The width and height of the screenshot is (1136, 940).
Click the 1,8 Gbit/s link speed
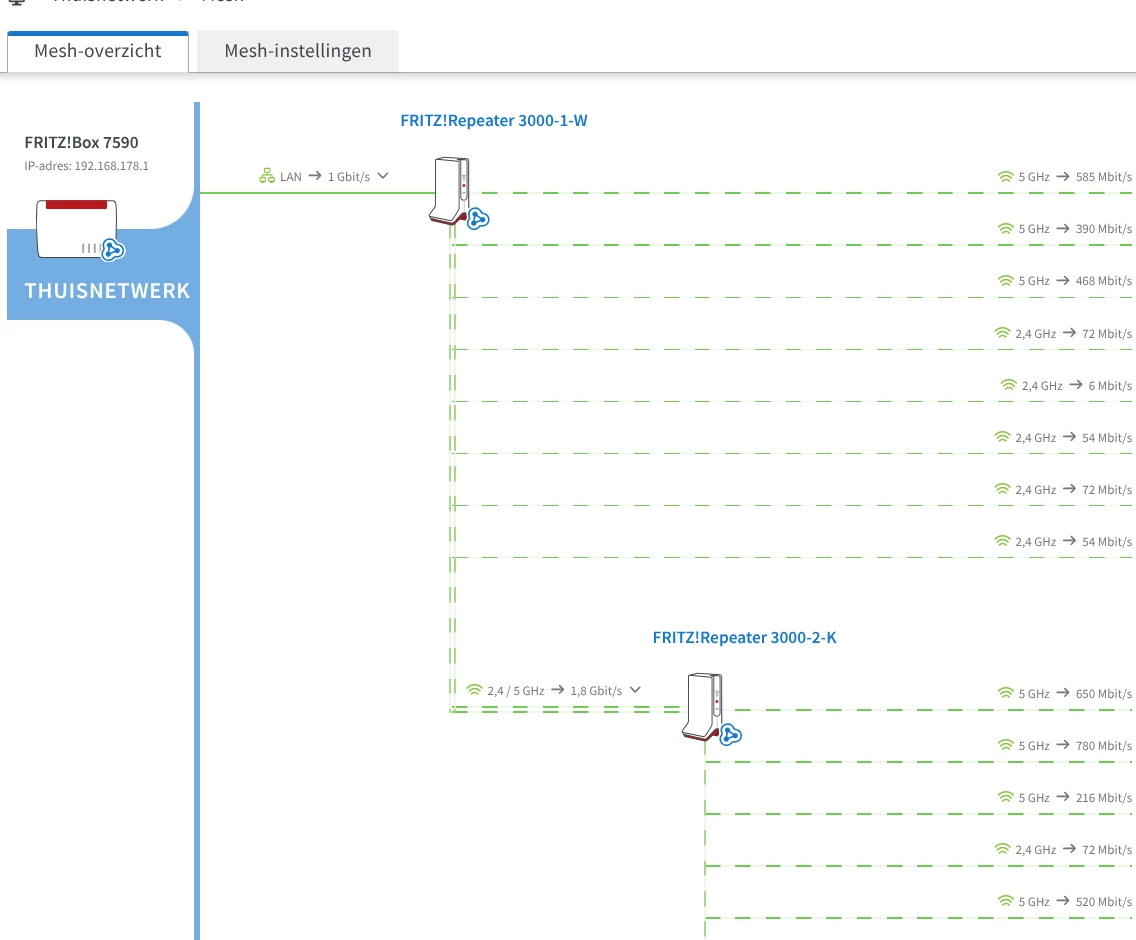click(596, 691)
